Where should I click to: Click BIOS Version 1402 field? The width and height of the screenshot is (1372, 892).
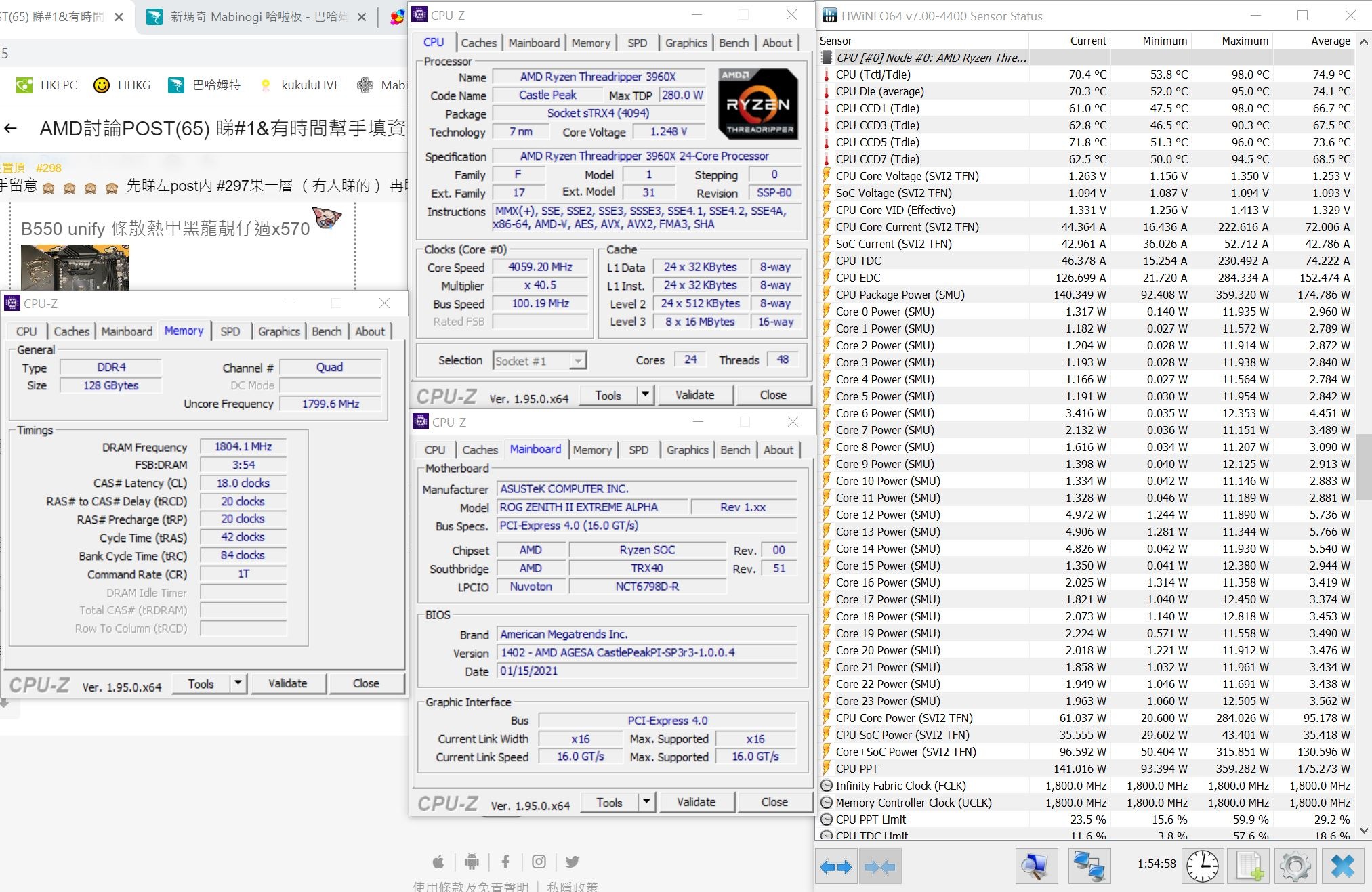pyautogui.click(x=647, y=653)
